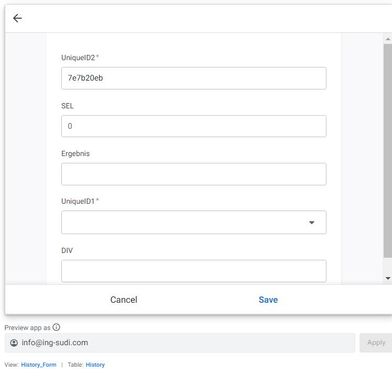The height and width of the screenshot is (376, 392).
Task: Click the Preview app as label
Action: 27,328
